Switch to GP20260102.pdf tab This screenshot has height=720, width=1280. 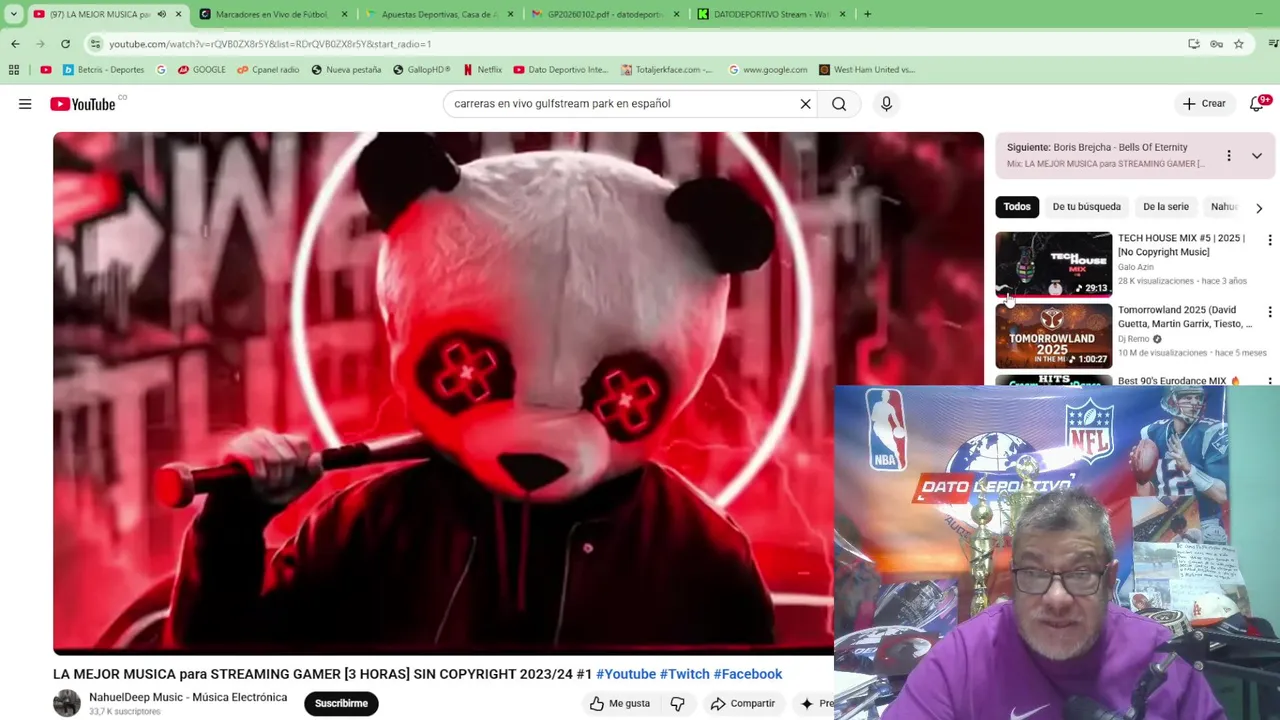tap(604, 14)
